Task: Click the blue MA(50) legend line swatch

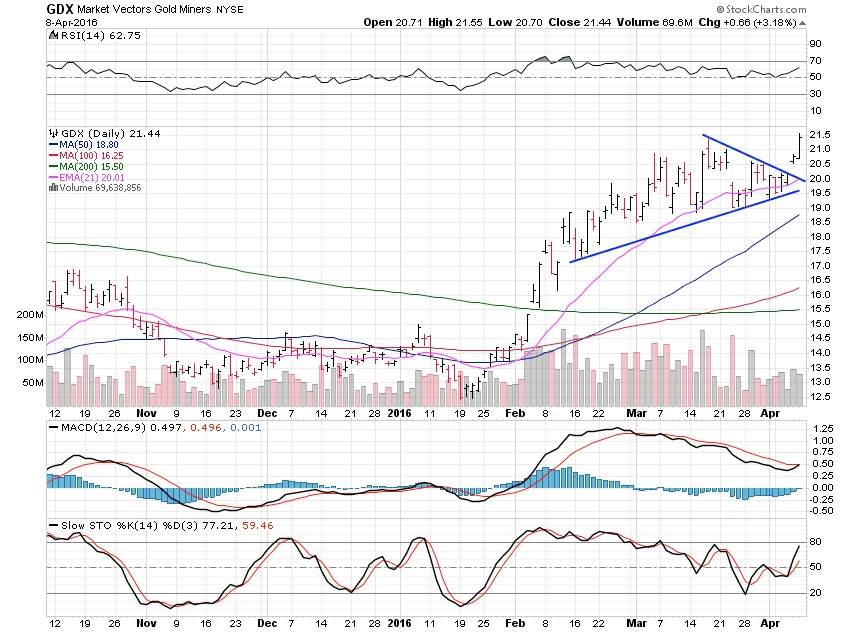Action: point(53,145)
